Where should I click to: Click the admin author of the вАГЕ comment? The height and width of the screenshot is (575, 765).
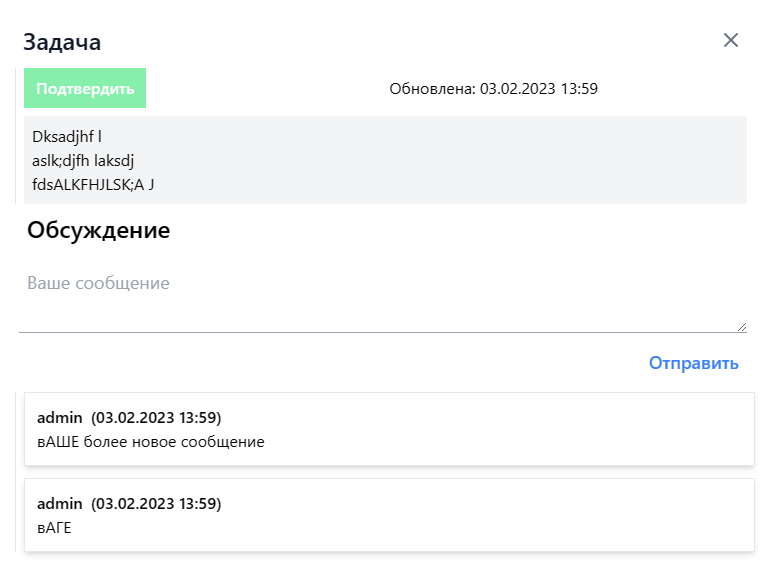point(60,503)
